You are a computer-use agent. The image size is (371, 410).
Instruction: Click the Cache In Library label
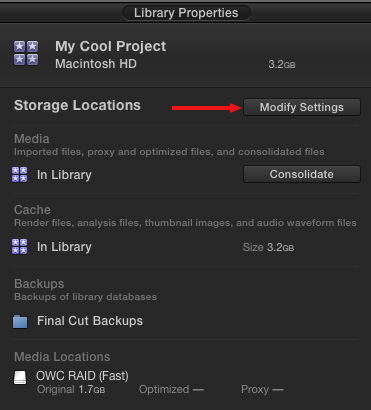(x=64, y=247)
